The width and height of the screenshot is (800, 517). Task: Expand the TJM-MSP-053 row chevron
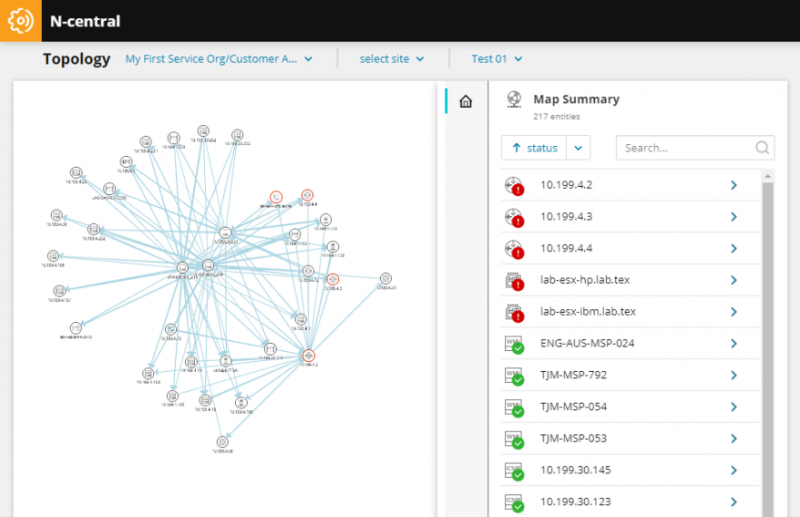(734, 438)
